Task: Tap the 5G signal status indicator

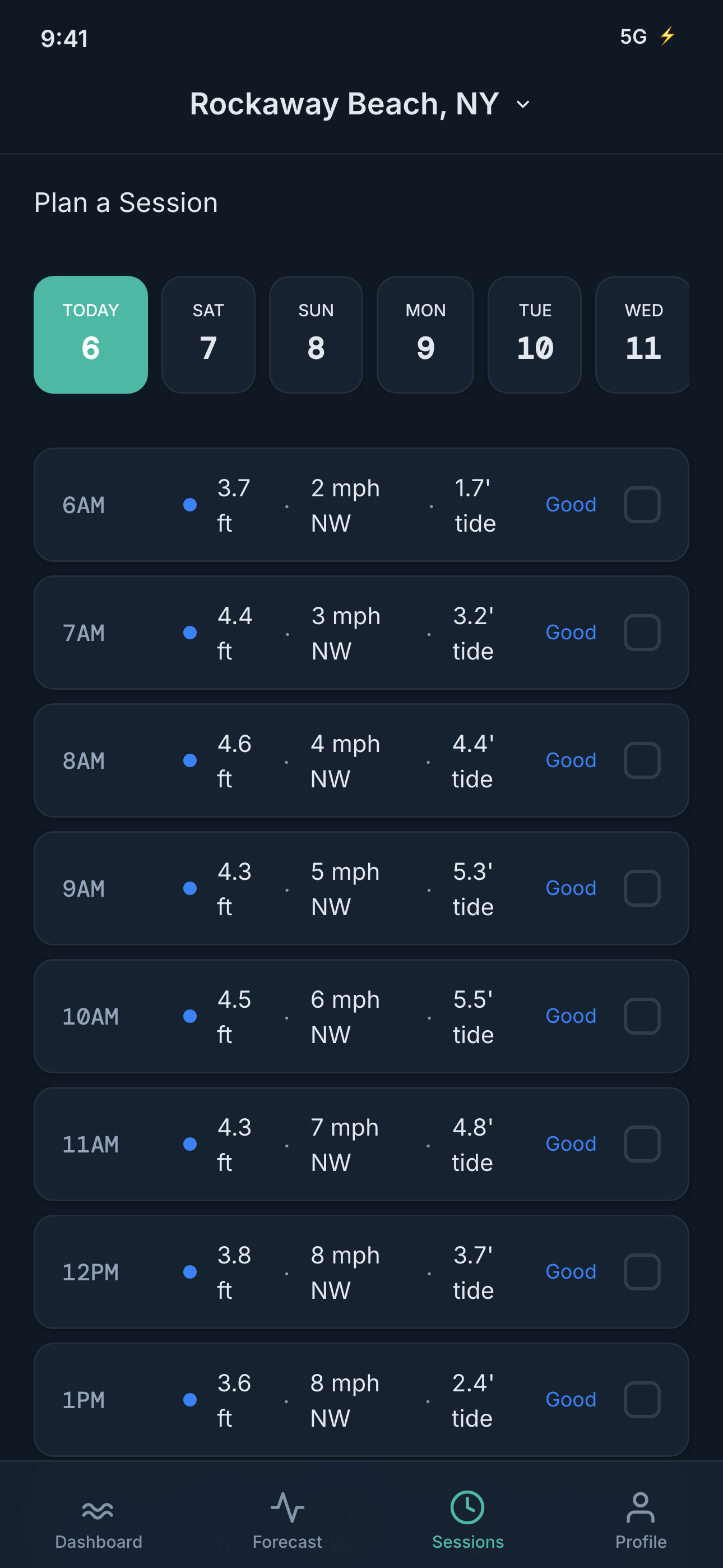Action: click(x=633, y=36)
